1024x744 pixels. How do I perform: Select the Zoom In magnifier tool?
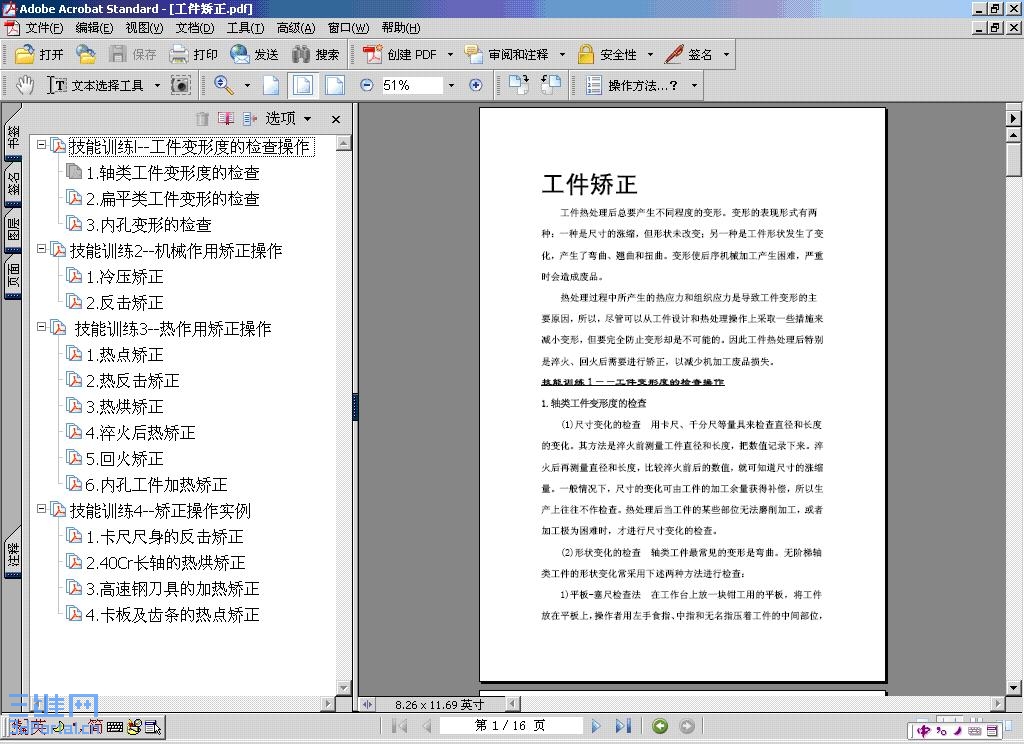223,85
